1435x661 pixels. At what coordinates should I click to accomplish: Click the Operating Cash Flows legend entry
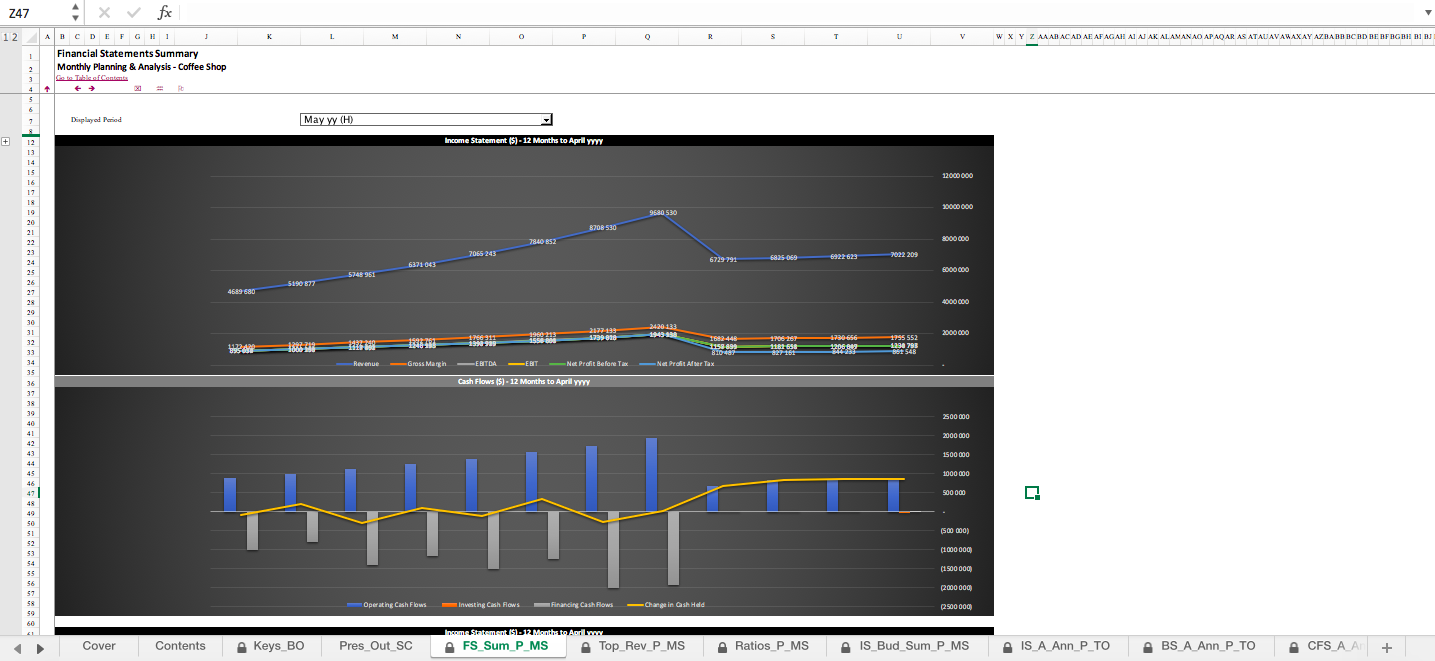[388, 605]
